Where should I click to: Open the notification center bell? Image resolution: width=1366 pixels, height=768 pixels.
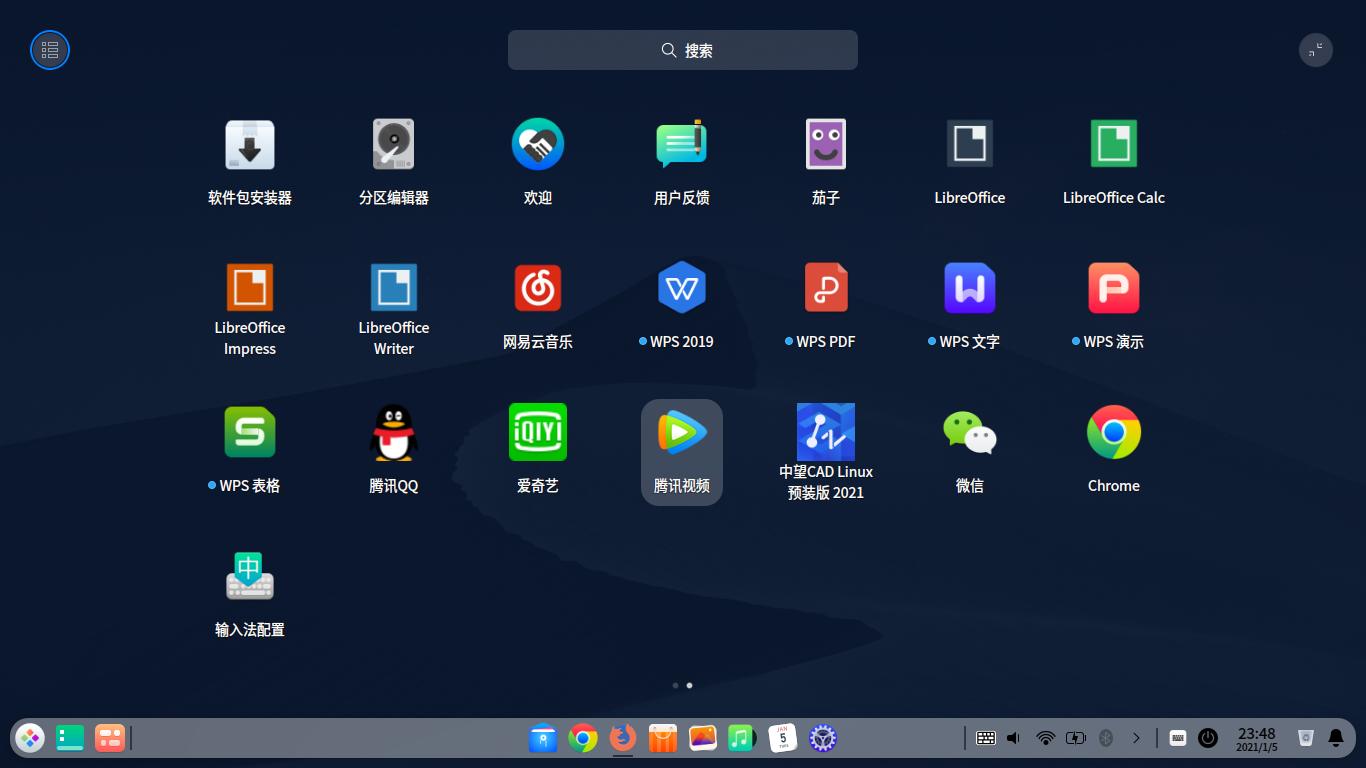[1336, 738]
